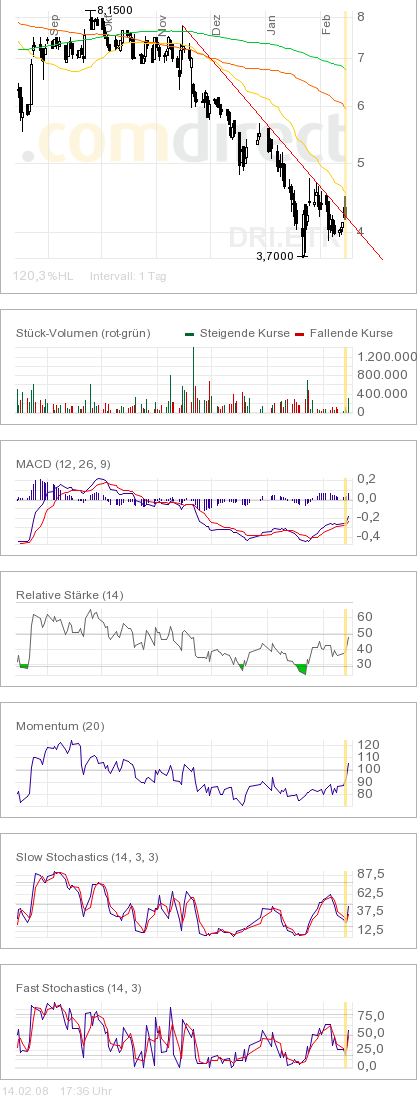This screenshot has width=417, height=1098.
Task: Click the Intervall: 1 Tag text
Action: [x=128, y=277]
